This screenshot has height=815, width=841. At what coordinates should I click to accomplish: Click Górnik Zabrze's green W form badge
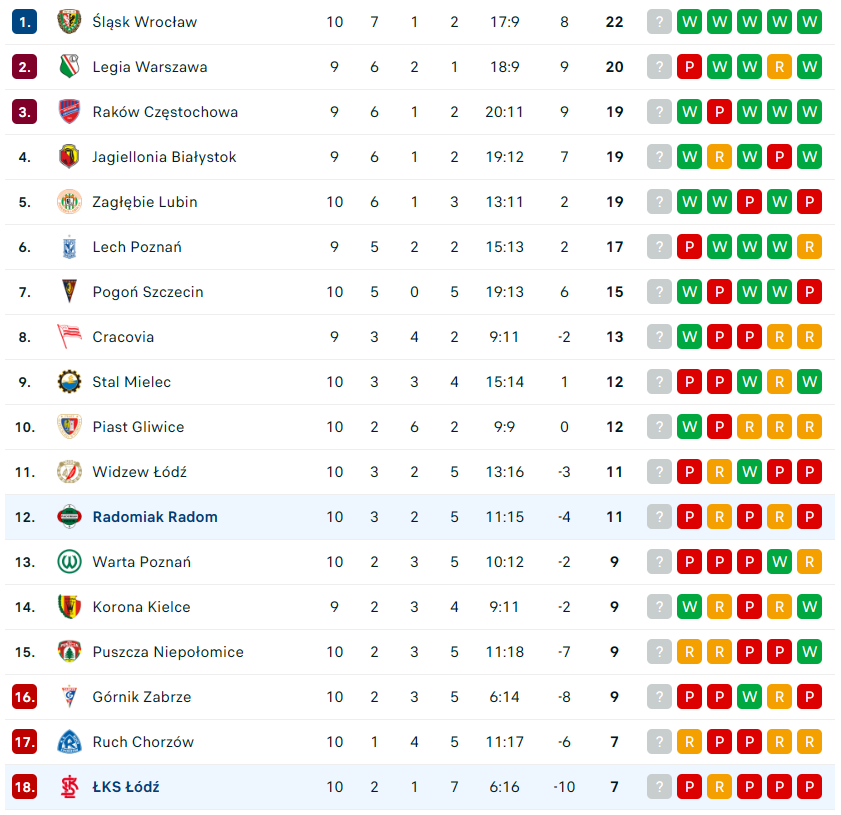749,697
